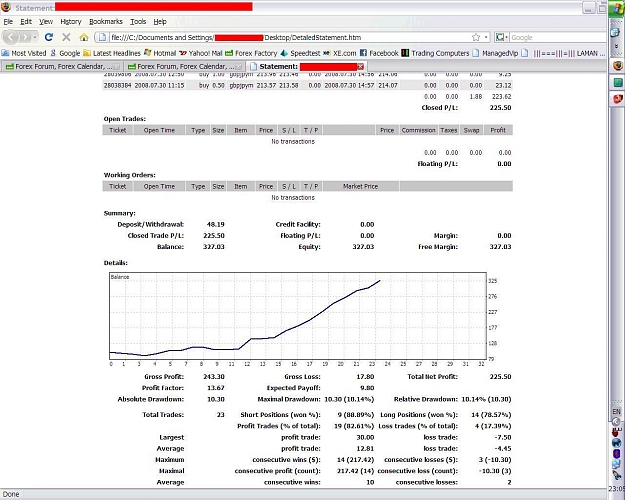Click the Closed P/L value 225.50
Screen dimensions: 625x500
tap(500, 108)
